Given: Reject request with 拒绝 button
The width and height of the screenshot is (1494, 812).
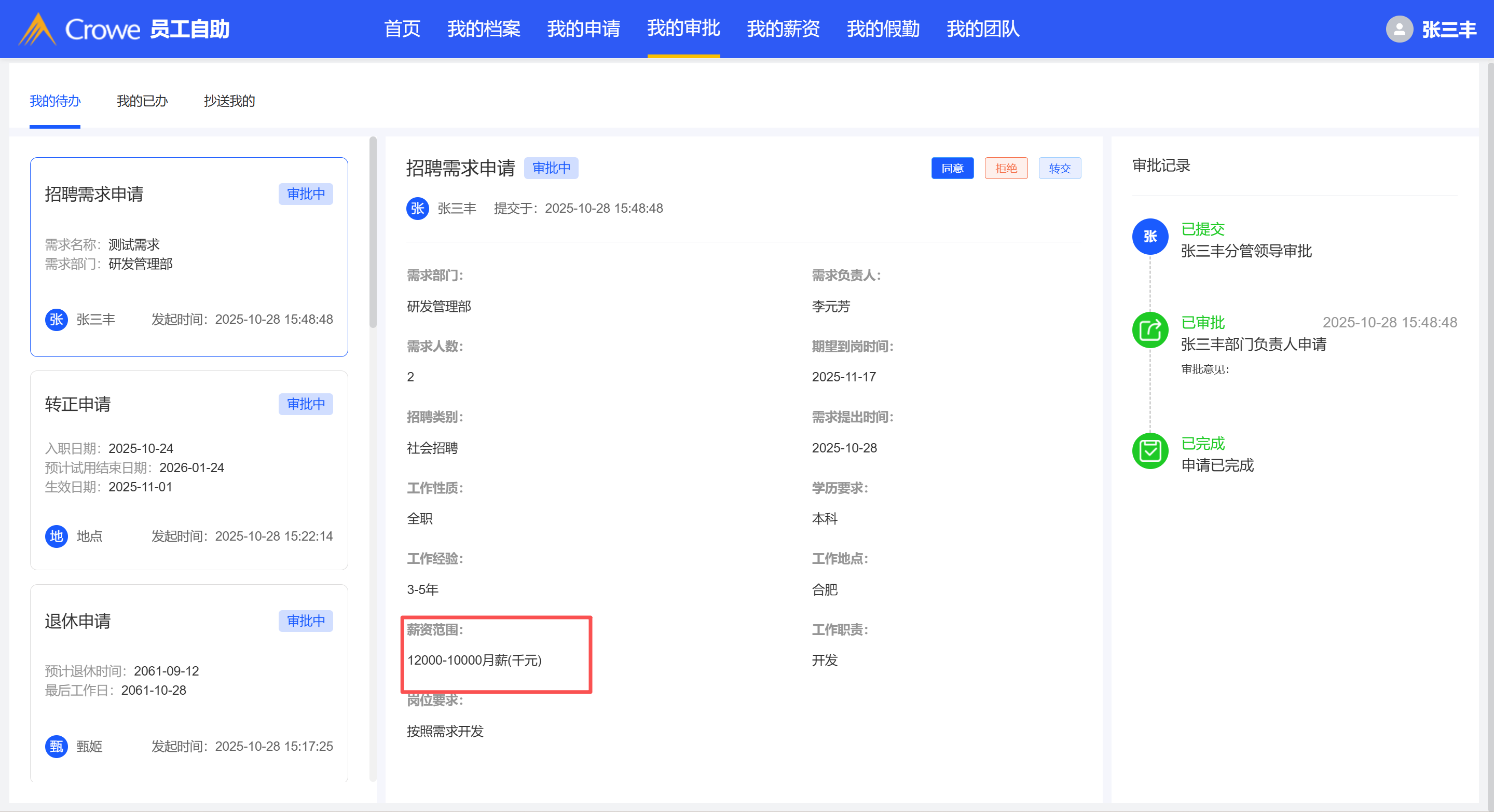Looking at the screenshot, I should coord(1006,168).
